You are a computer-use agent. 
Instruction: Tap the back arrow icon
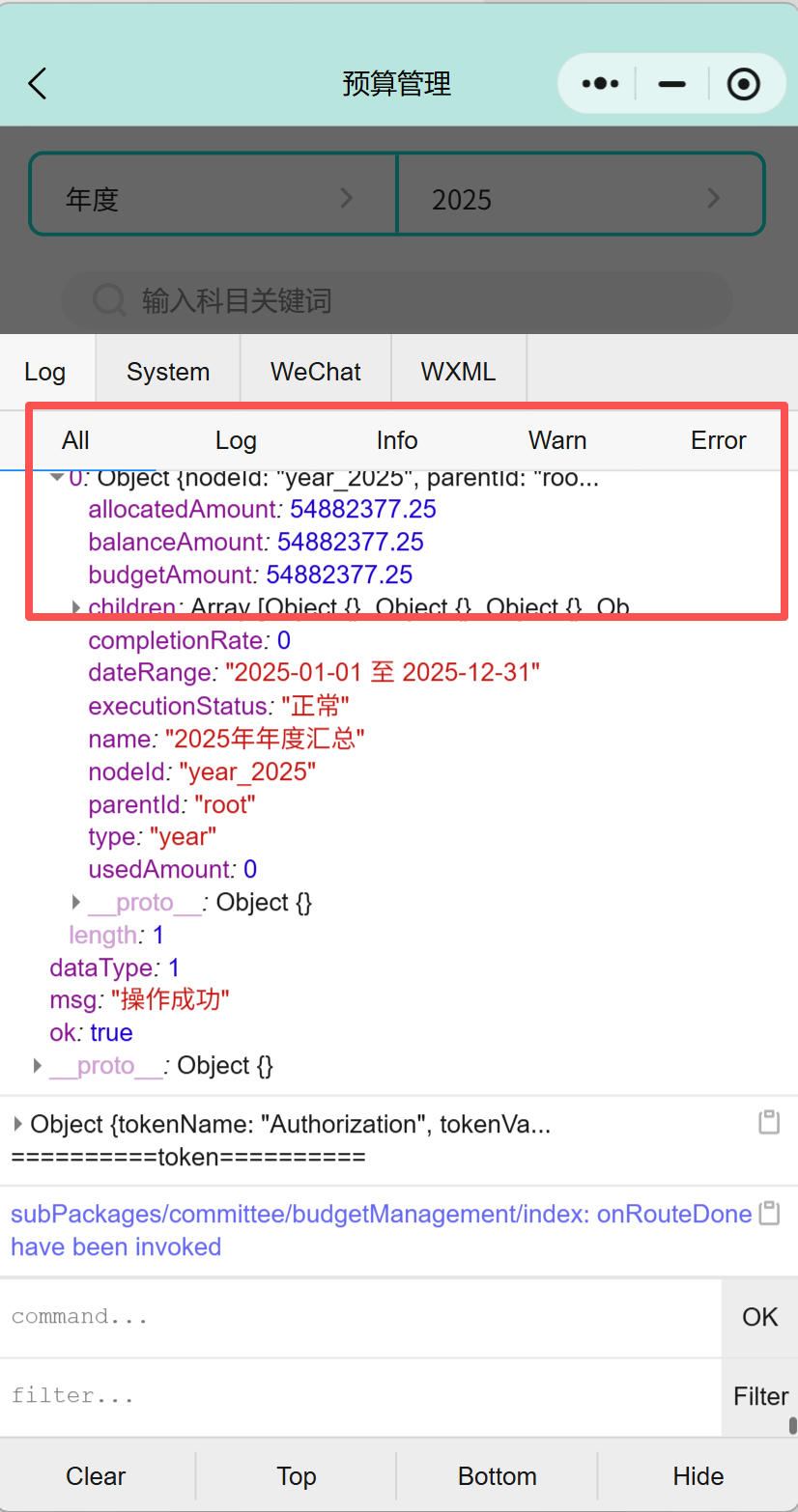coord(38,84)
